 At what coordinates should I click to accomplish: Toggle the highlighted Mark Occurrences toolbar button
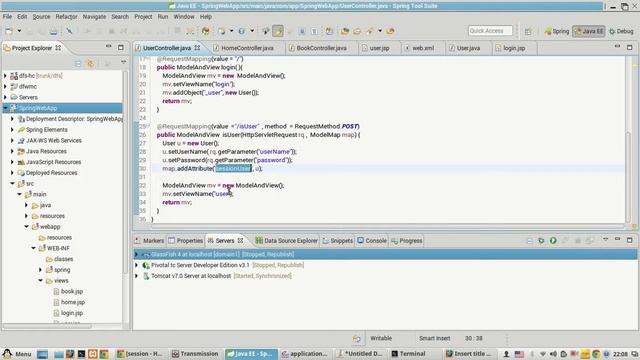[278, 31]
